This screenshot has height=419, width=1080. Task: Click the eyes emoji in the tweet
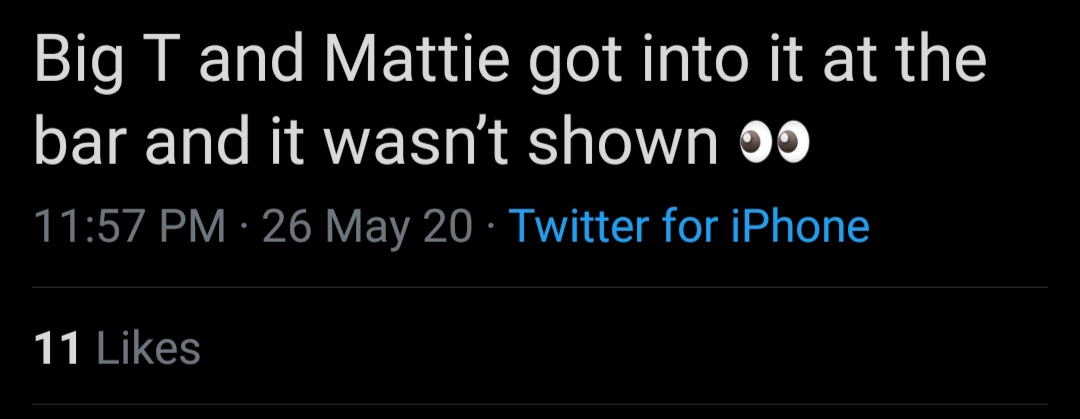click(773, 141)
